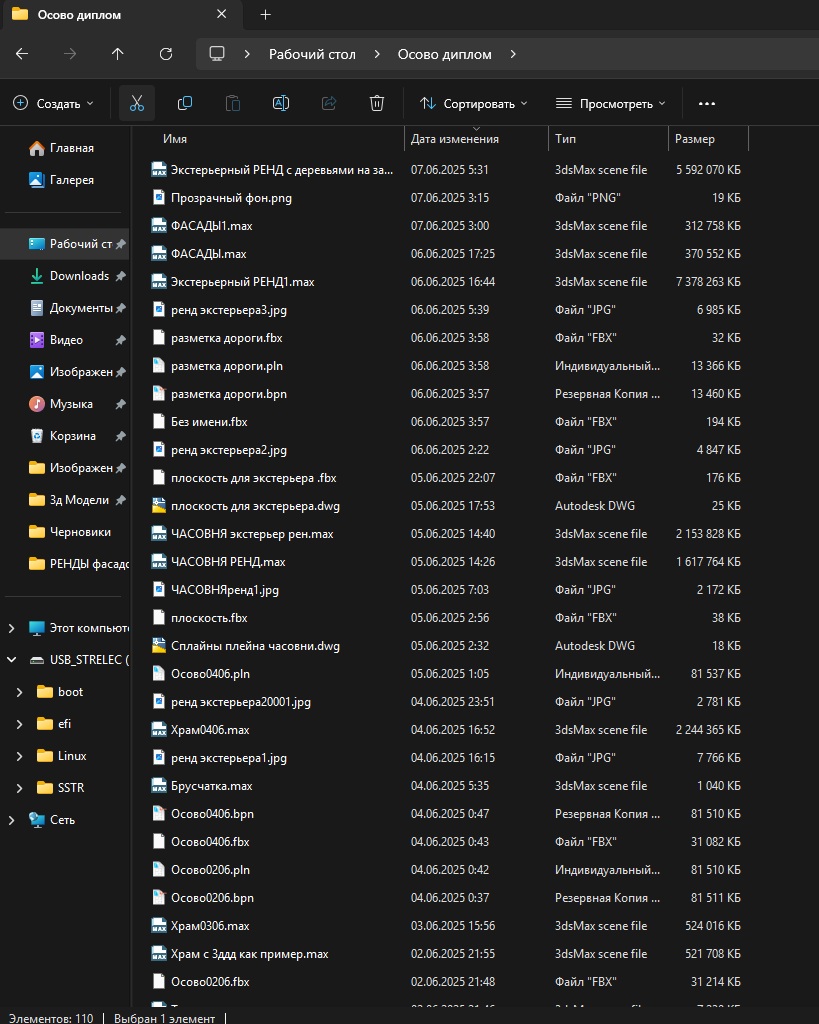Viewport: 819px width, 1024px height.
Task: Click the monitor icon in address bar
Action: 217,54
